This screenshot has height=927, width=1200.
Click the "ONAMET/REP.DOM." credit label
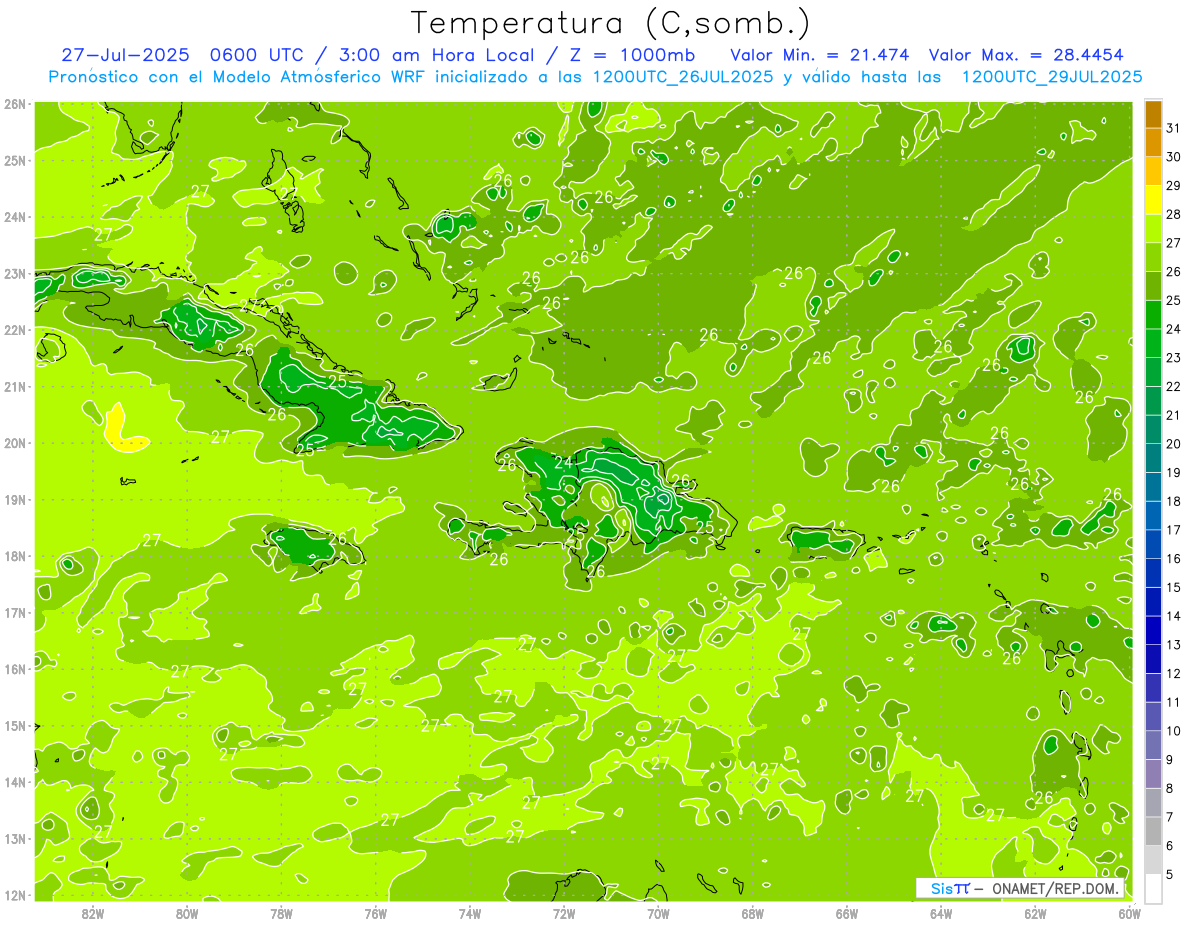pos(1055,888)
